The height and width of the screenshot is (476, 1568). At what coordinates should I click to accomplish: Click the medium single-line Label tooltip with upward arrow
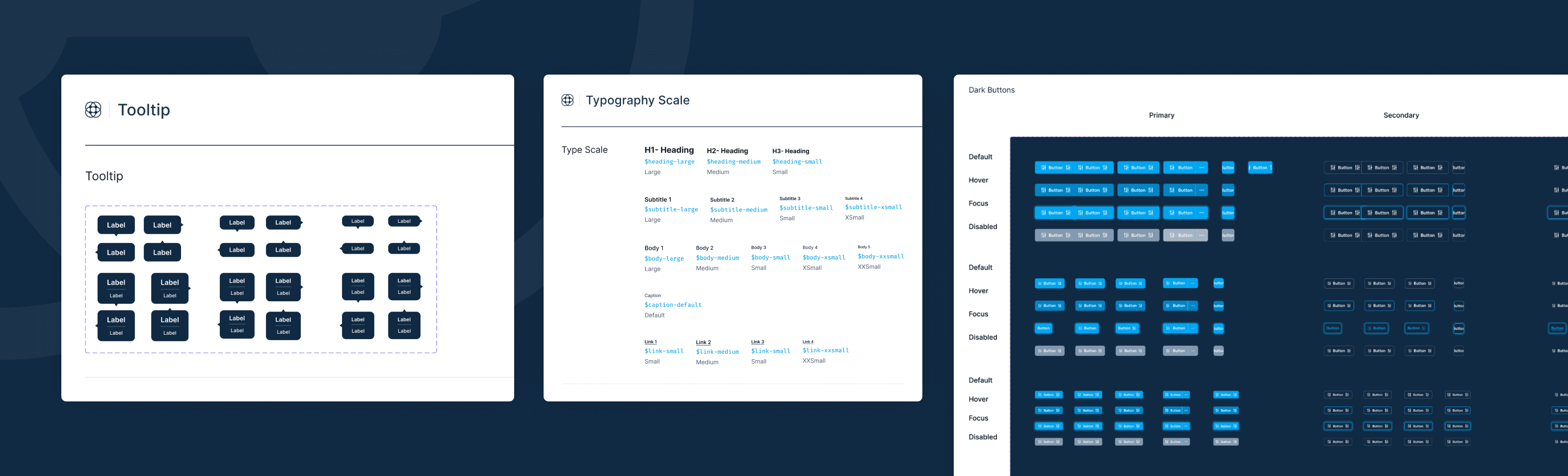[283, 250]
